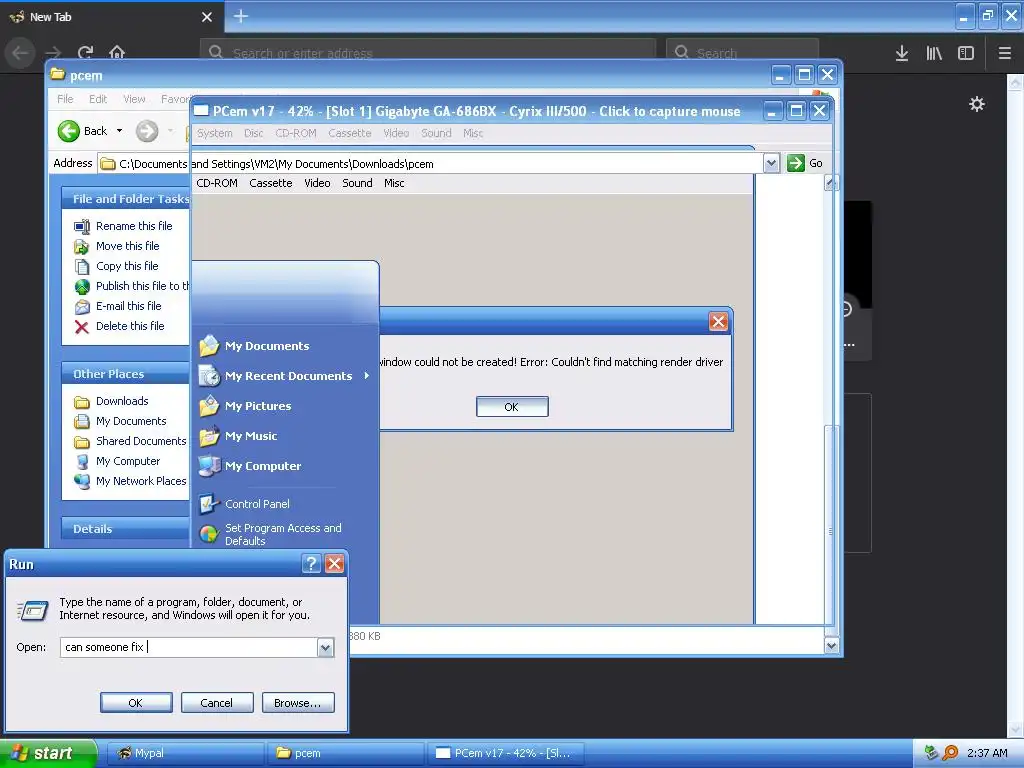This screenshot has height=768, width=1024.
Task: Click Rename this file icon
Action: 82,227
